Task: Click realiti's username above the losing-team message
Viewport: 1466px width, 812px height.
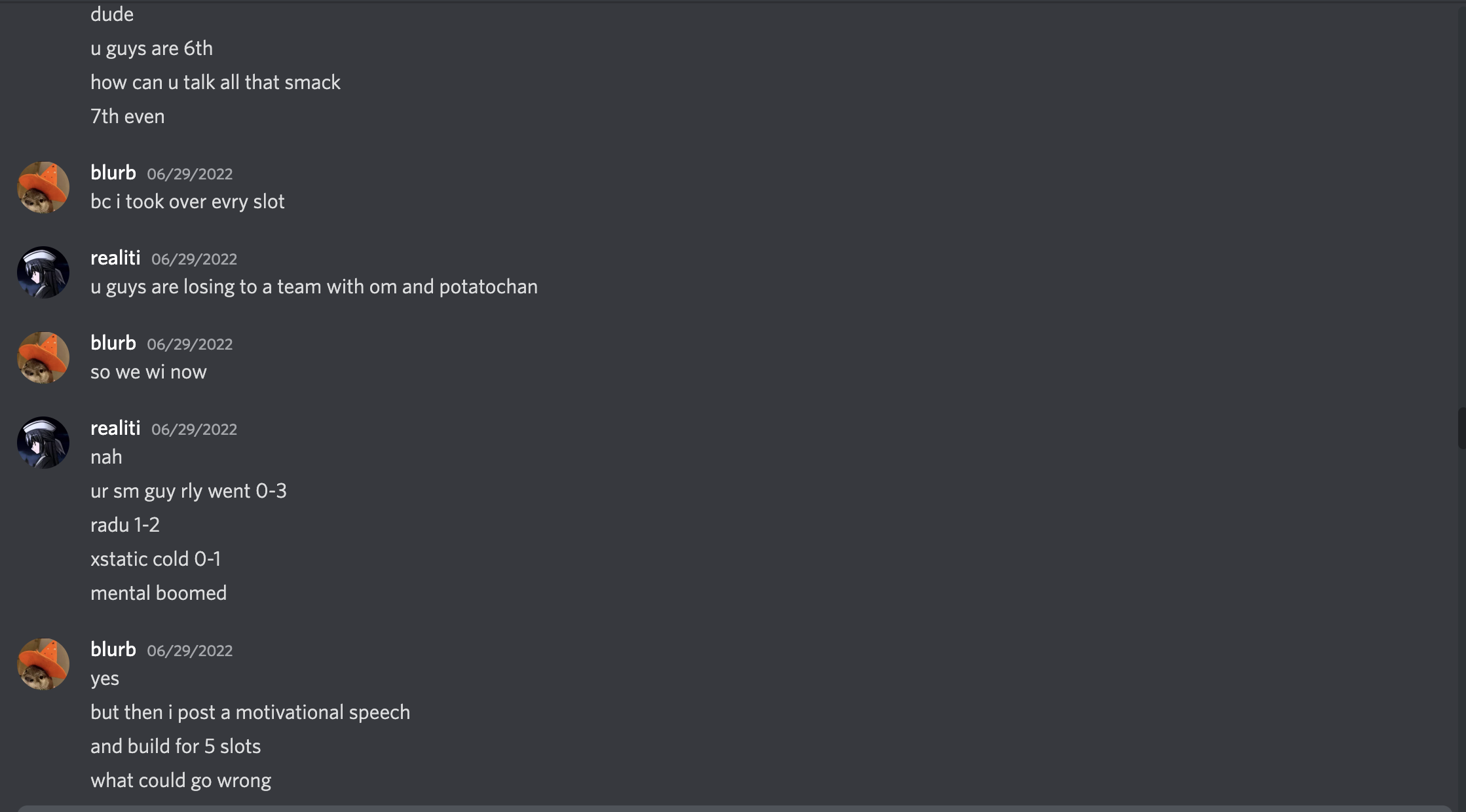Action: [x=115, y=257]
